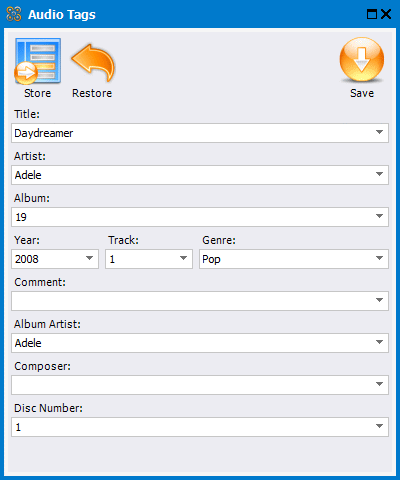
Task: Click the Artist field containing Adele
Action: click(x=200, y=175)
